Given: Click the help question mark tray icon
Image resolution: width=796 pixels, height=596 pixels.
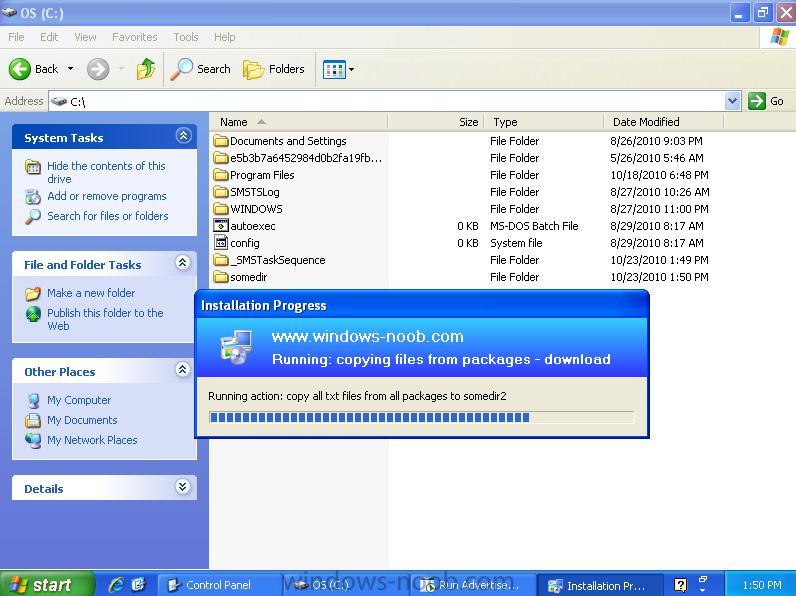Looking at the screenshot, I should (x=680, y=585).
